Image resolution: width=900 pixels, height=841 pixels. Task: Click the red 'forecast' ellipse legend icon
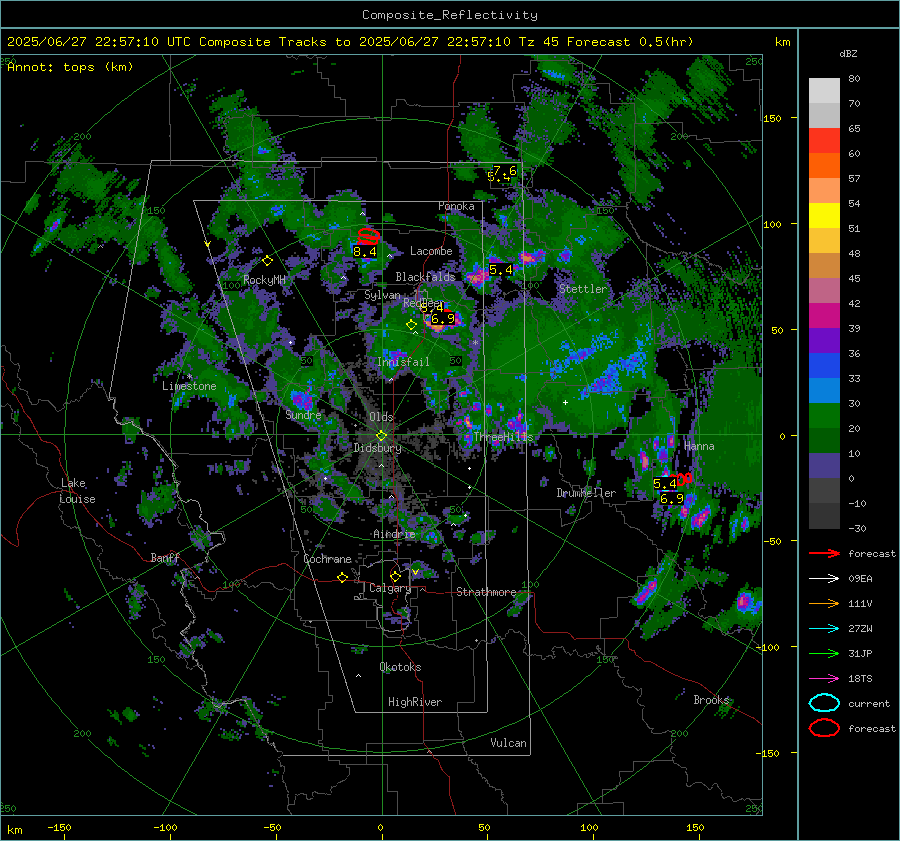pyautogui.click(x=824, y=728)
